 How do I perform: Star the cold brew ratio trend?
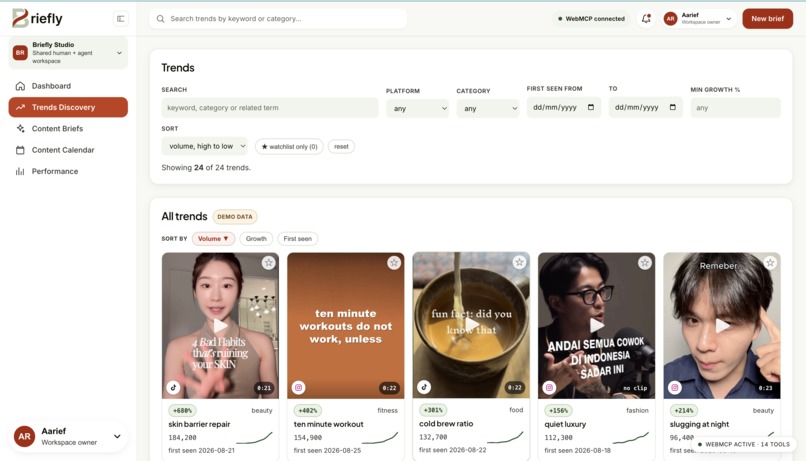pos(519,262)
